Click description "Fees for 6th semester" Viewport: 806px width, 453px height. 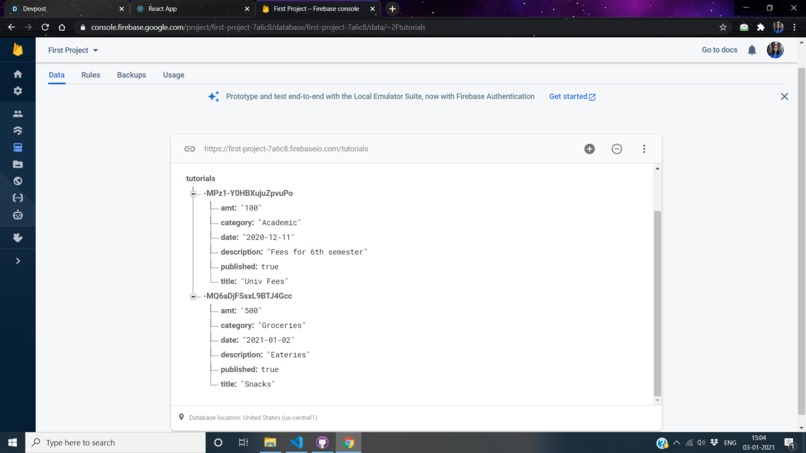coord(317,252)
